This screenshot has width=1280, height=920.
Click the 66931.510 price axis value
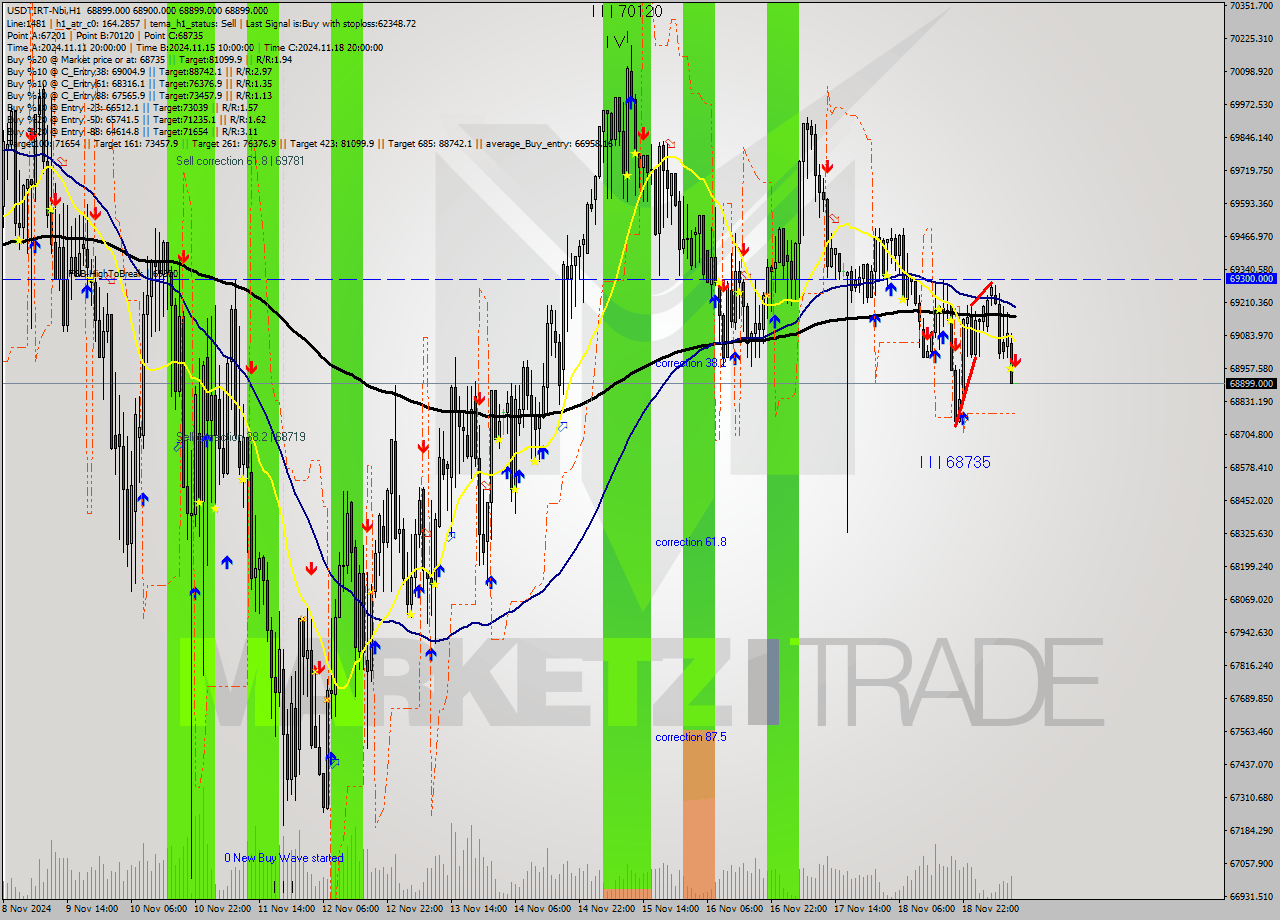pyautogui.click(x=1251, y=897)
